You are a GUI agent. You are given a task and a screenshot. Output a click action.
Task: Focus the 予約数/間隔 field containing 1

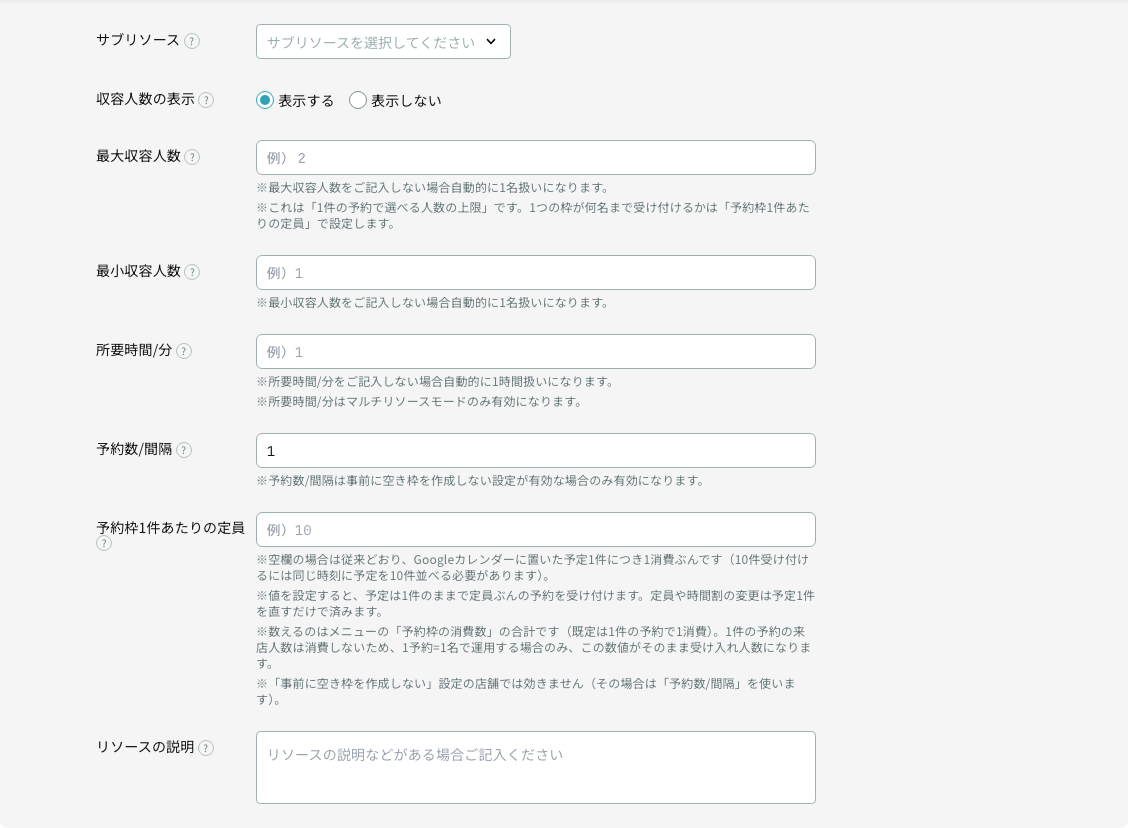point(535,450)
